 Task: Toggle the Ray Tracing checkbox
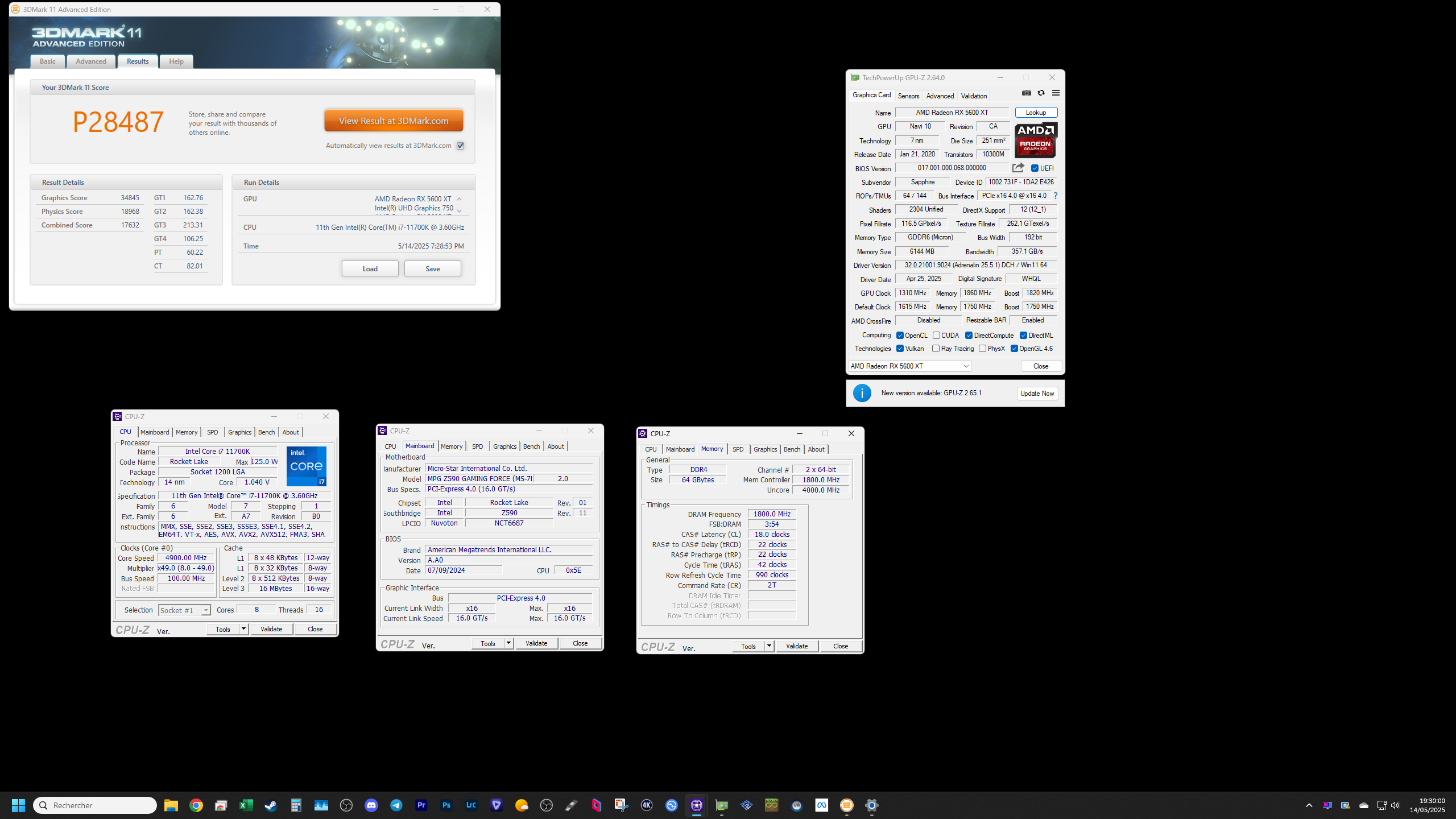(936, 349)
